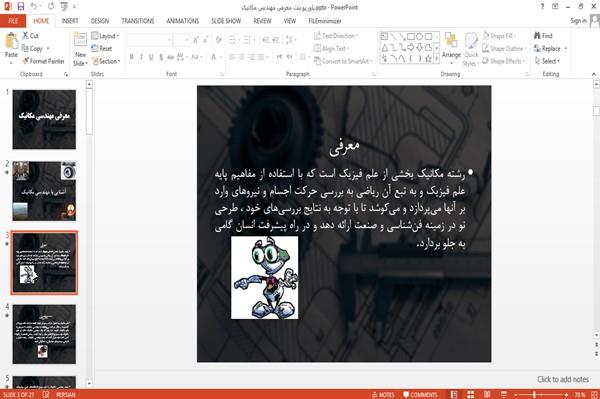Image resolution: width=600 pixels, height=399 pixels.
Task: Click Convert to SmartArt
Action: [342, 61]
